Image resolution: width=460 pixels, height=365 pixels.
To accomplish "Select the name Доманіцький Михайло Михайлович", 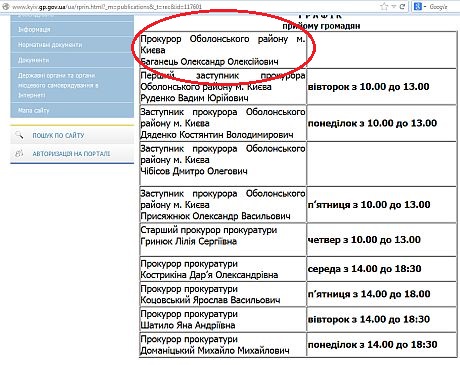I will point(215,351).
